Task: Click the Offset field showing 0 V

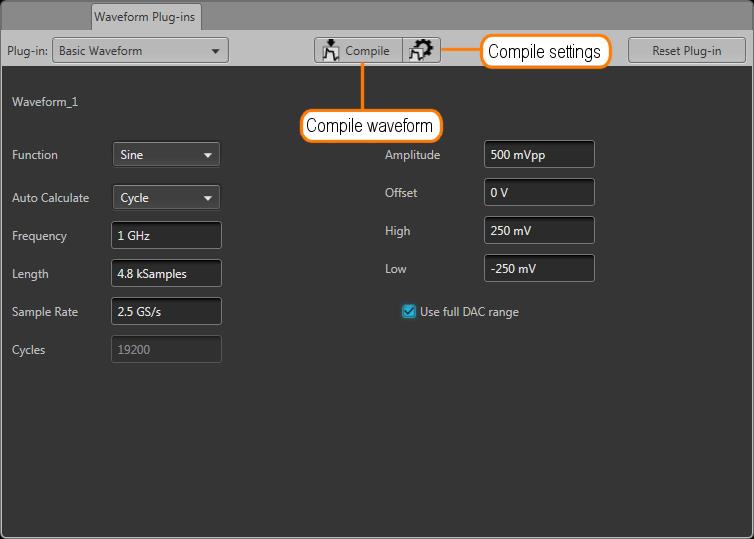Action: click(x=539, y=193)
